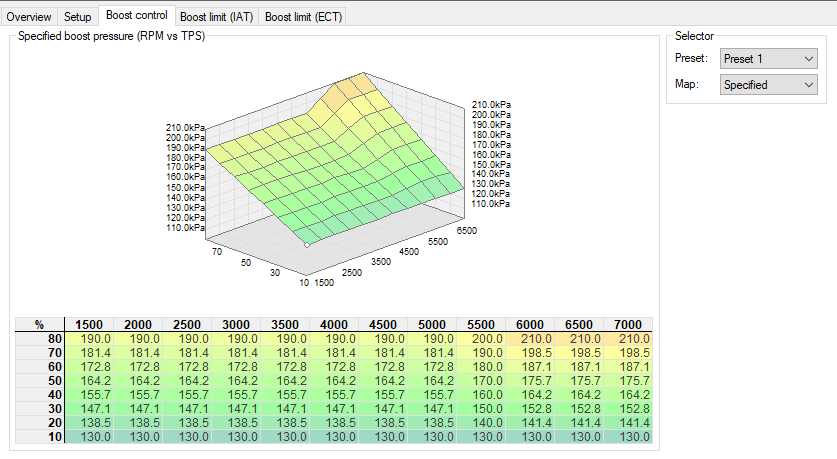Click the 198.5 cell at 70% and 6500
The height and width of the screenshot is (459, 837).
[x=579, y=353]
